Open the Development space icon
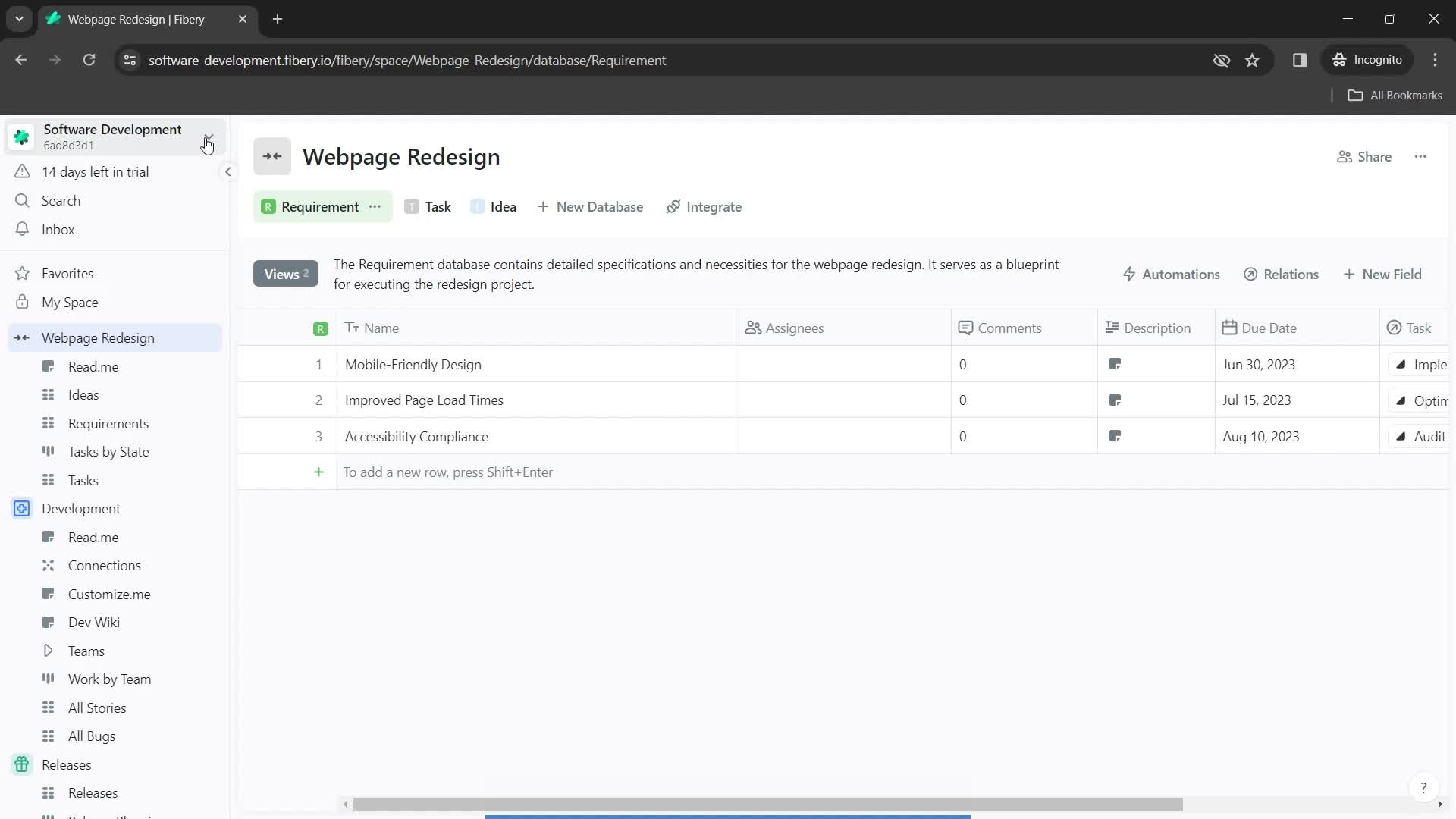The image size is (1456, 819). tap(22, 508)
